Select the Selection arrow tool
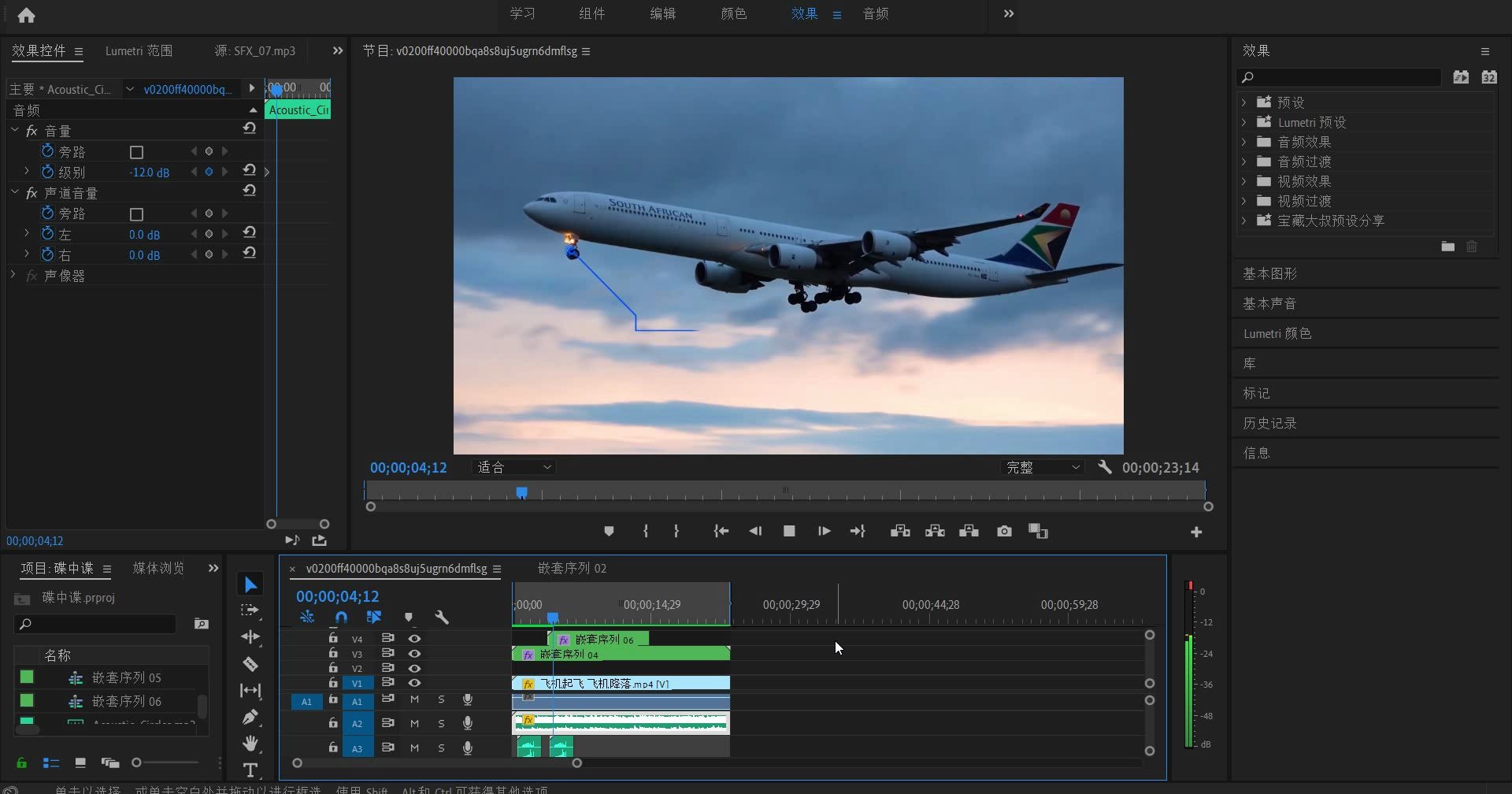This screenshot has width=1512, height=794. click(250, 584)
